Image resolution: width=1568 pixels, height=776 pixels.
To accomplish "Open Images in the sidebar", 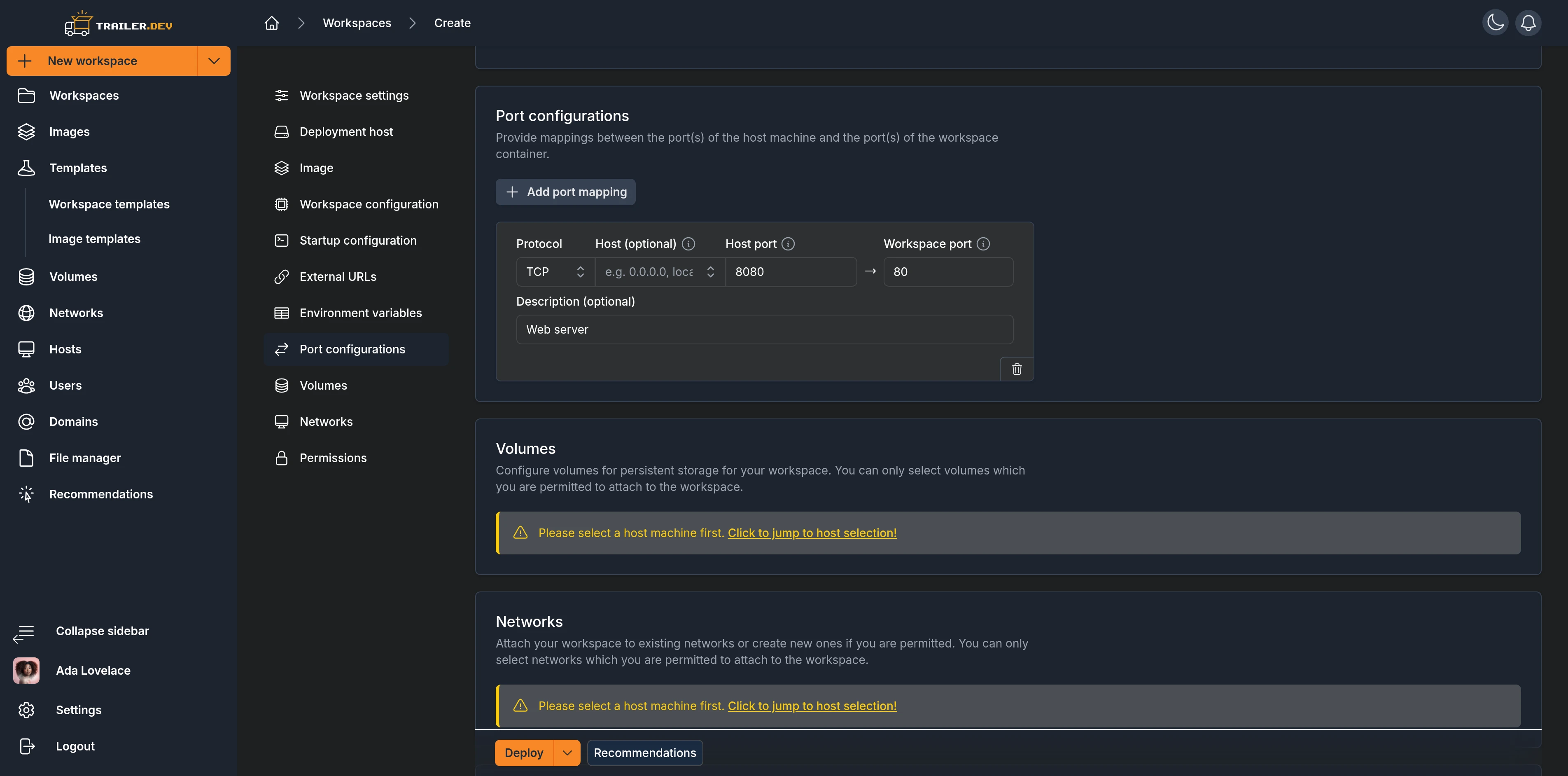I will click(69, 131).
